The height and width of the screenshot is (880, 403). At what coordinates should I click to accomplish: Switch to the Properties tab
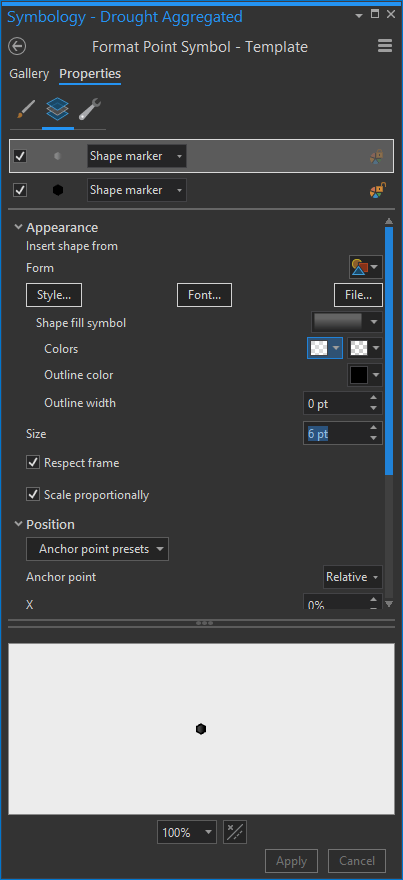(90, 74)
